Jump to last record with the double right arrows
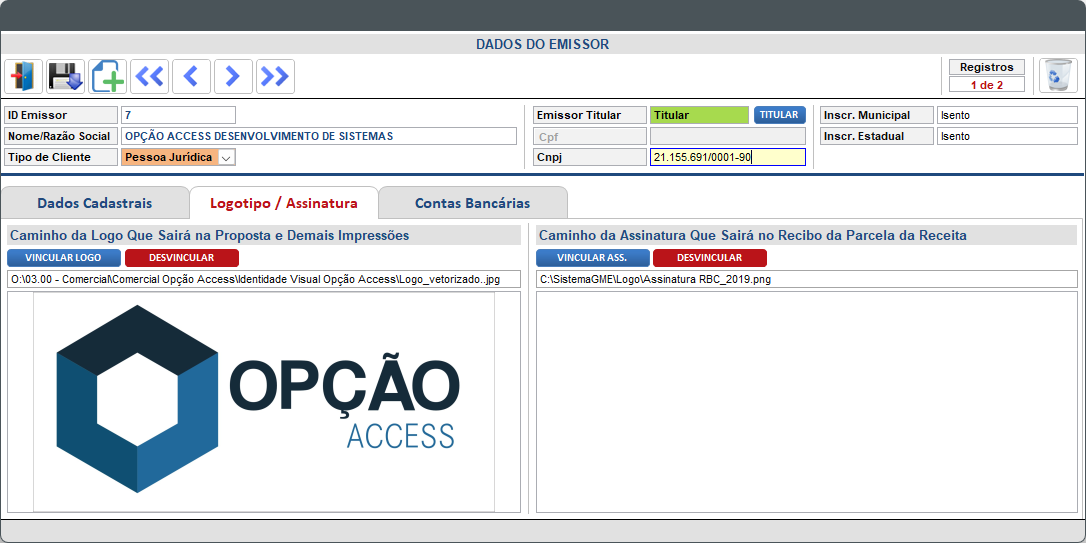The height and width of the screenshot is (543, 1086). [x=276, y=76]
